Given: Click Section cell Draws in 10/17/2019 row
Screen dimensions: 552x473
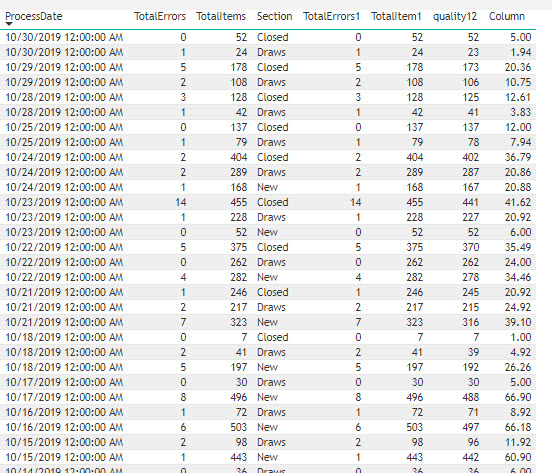Looking at the screenshot, I should tap(271, 382).
